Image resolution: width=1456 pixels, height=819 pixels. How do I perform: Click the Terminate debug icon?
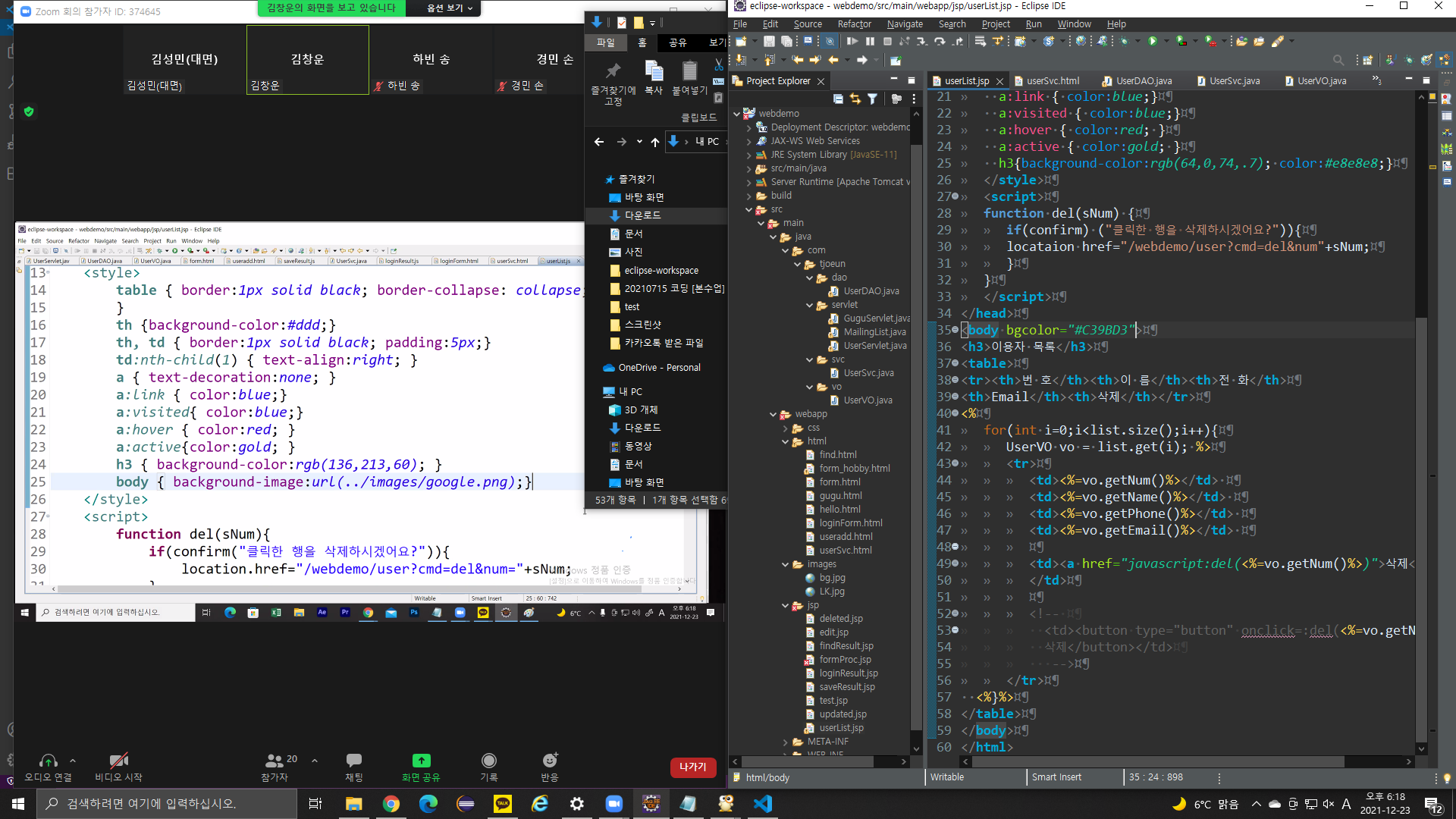887,41
